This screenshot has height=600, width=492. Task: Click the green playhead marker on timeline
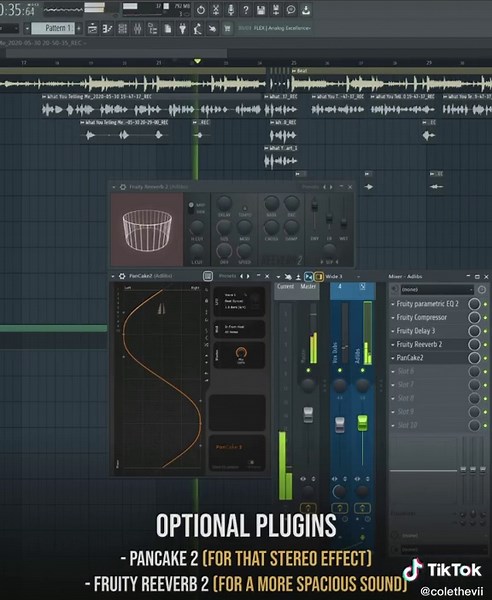tap(197, 61)
